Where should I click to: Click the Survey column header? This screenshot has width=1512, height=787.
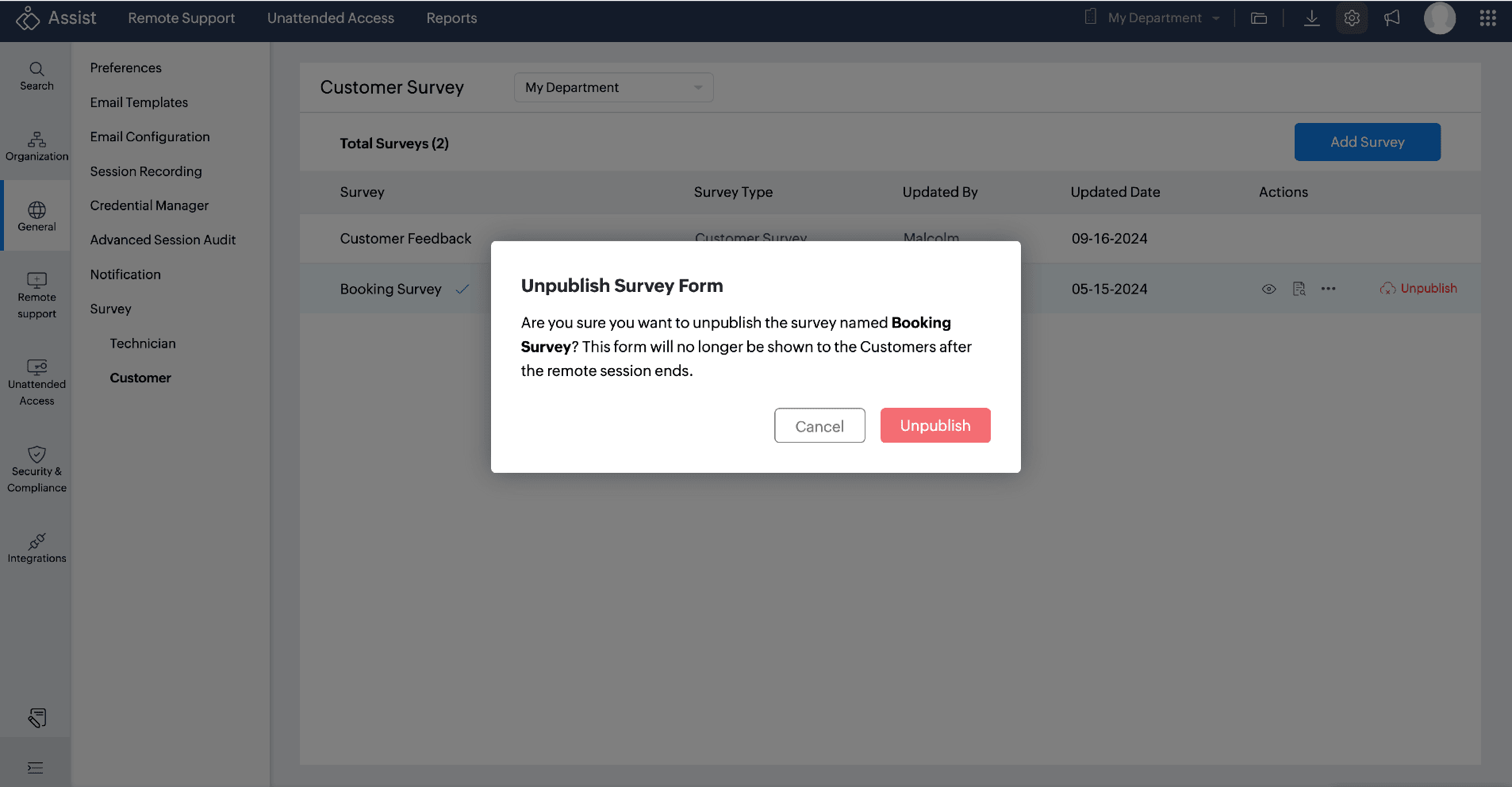tap(363, 192)
